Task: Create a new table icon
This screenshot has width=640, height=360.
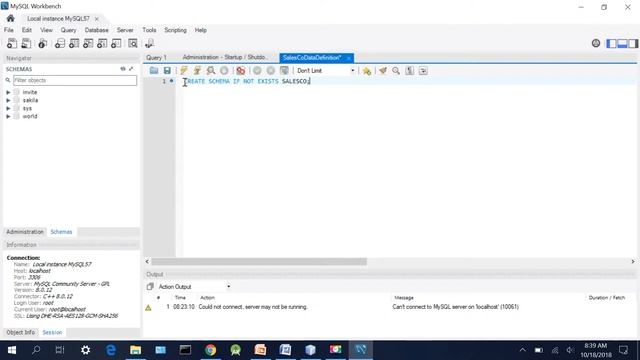Action: pyautogui.click(x=74, y=43)
